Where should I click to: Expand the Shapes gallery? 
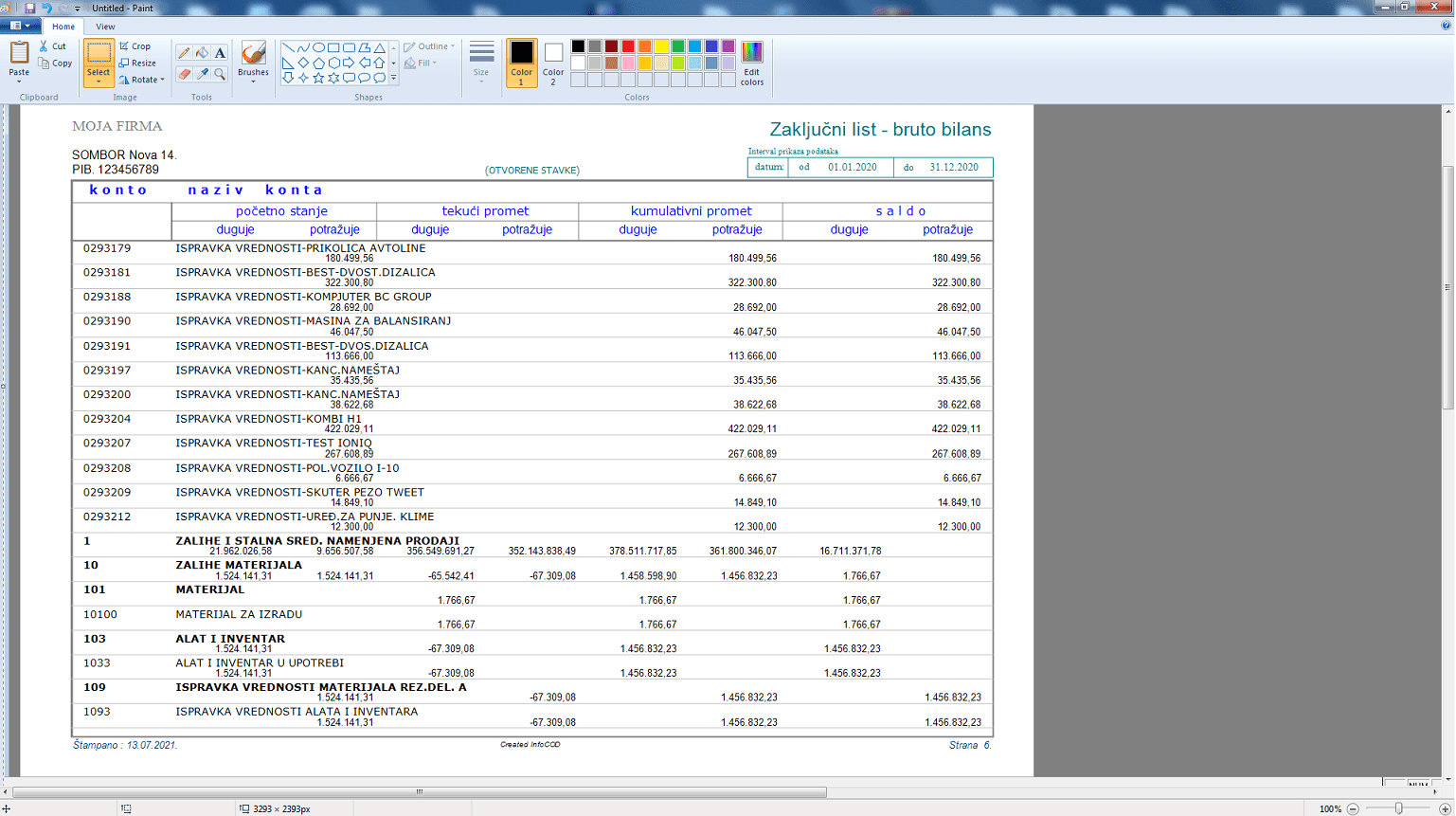394,79
